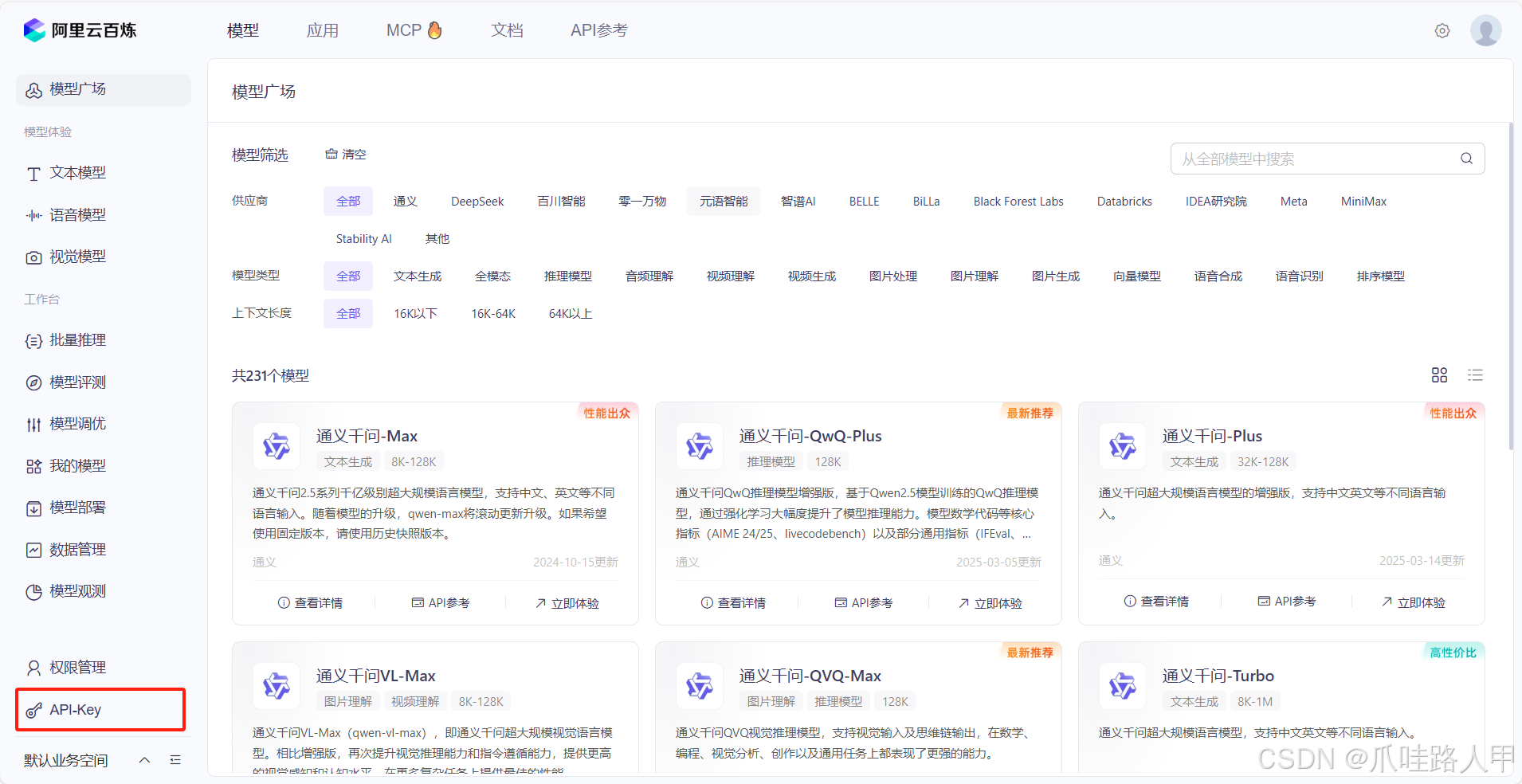Screen dimensions: 1522x784
Task: Enable the 推理模型 model type filter
Action: point(567,276)
